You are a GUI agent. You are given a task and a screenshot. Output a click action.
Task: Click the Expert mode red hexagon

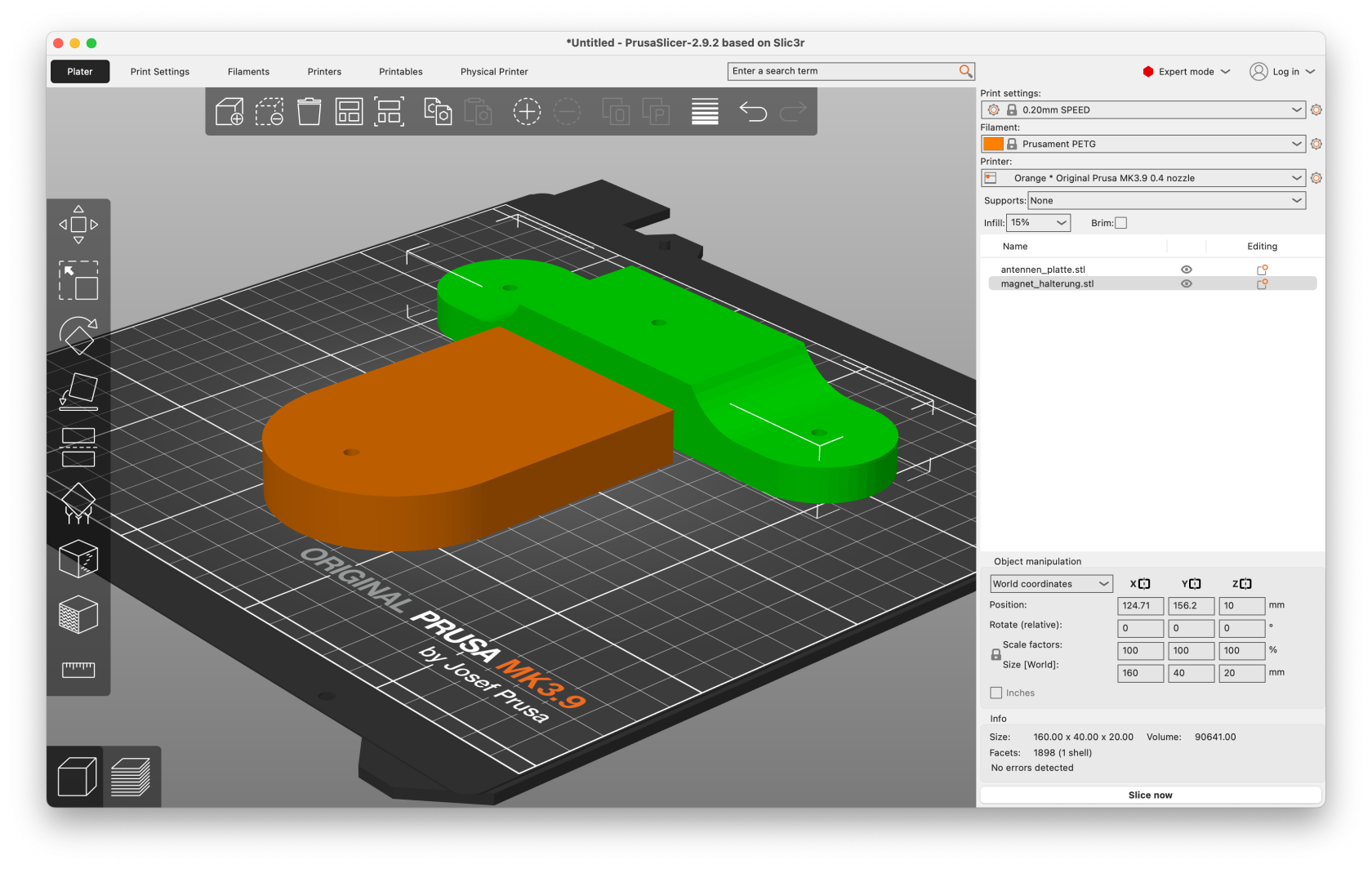tap(1148, 72)
